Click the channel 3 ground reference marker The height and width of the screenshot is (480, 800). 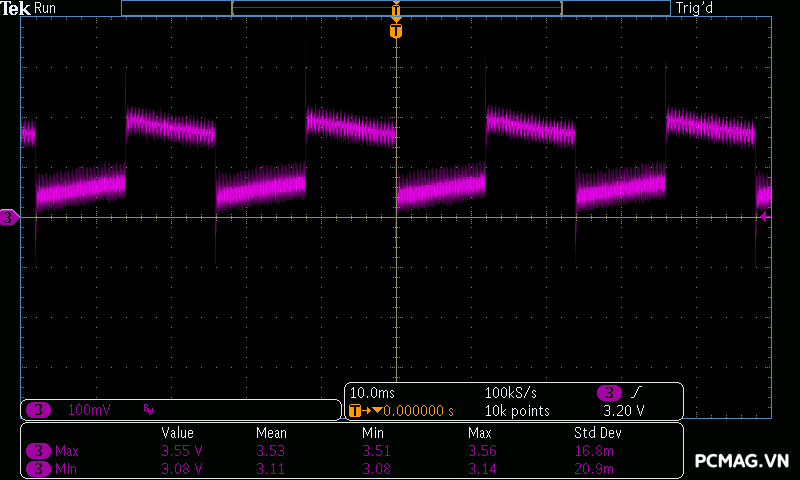9,217
